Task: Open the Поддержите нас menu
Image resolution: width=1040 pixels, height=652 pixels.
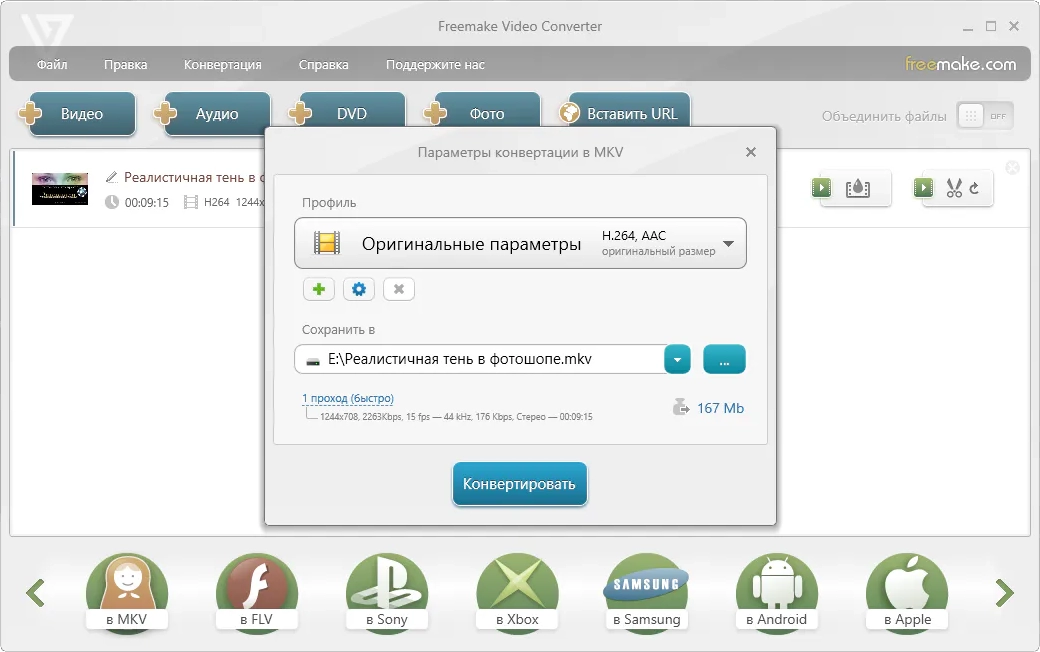Action: [435, 65]
